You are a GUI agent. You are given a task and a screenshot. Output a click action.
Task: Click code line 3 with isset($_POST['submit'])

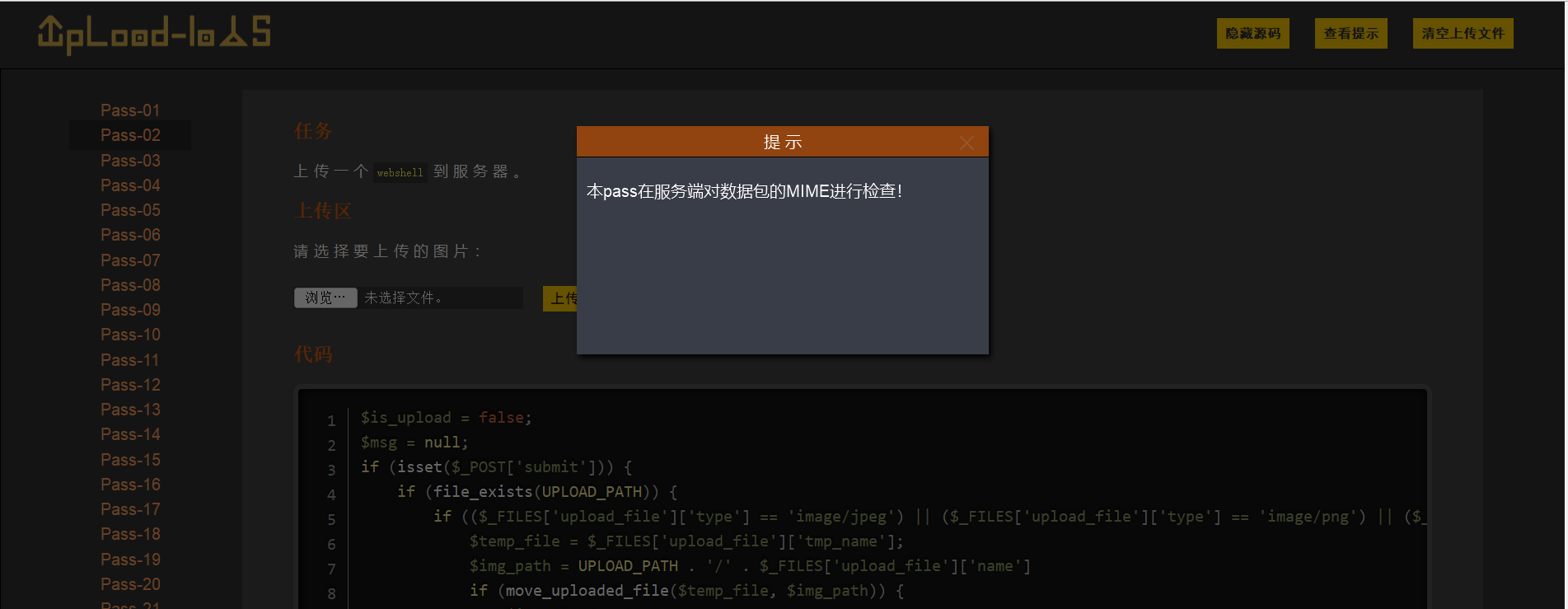point(496,467)
